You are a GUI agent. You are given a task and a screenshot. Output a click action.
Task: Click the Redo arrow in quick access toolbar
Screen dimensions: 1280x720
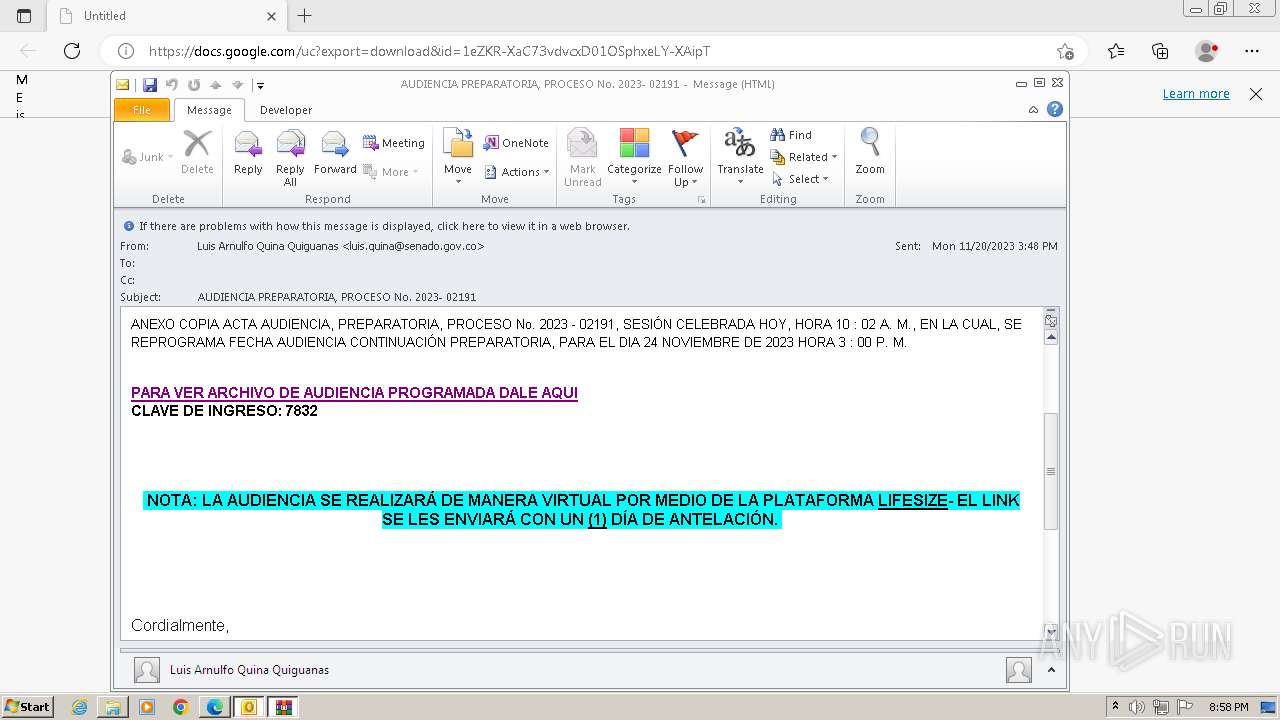click(x=194, y=85)
